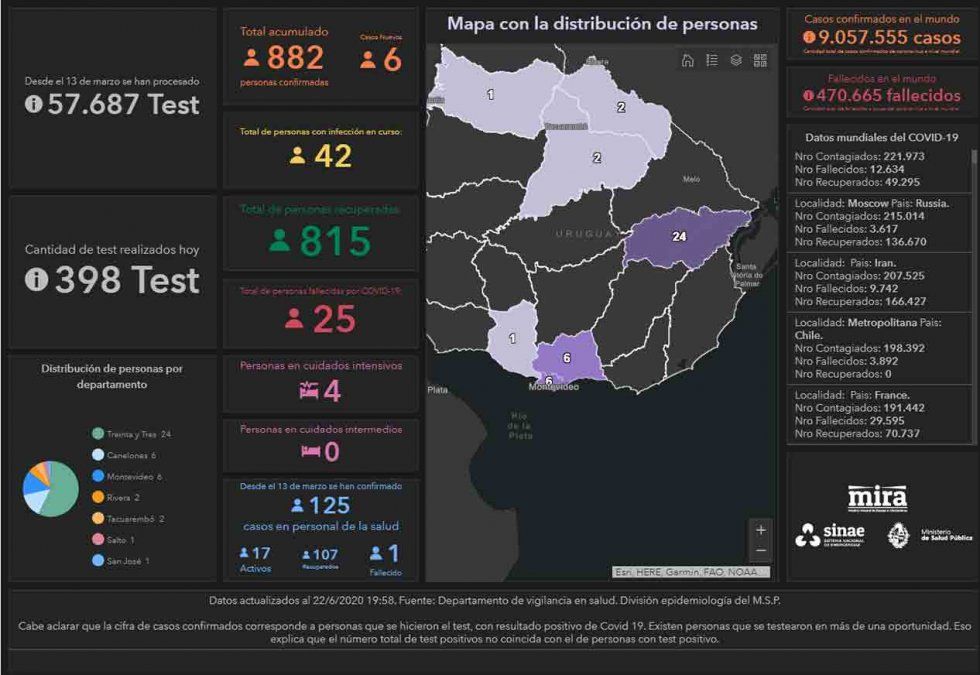Zoom out with the map minus button
The height and width of the screenshot is (675, 980).
(761, 551)
